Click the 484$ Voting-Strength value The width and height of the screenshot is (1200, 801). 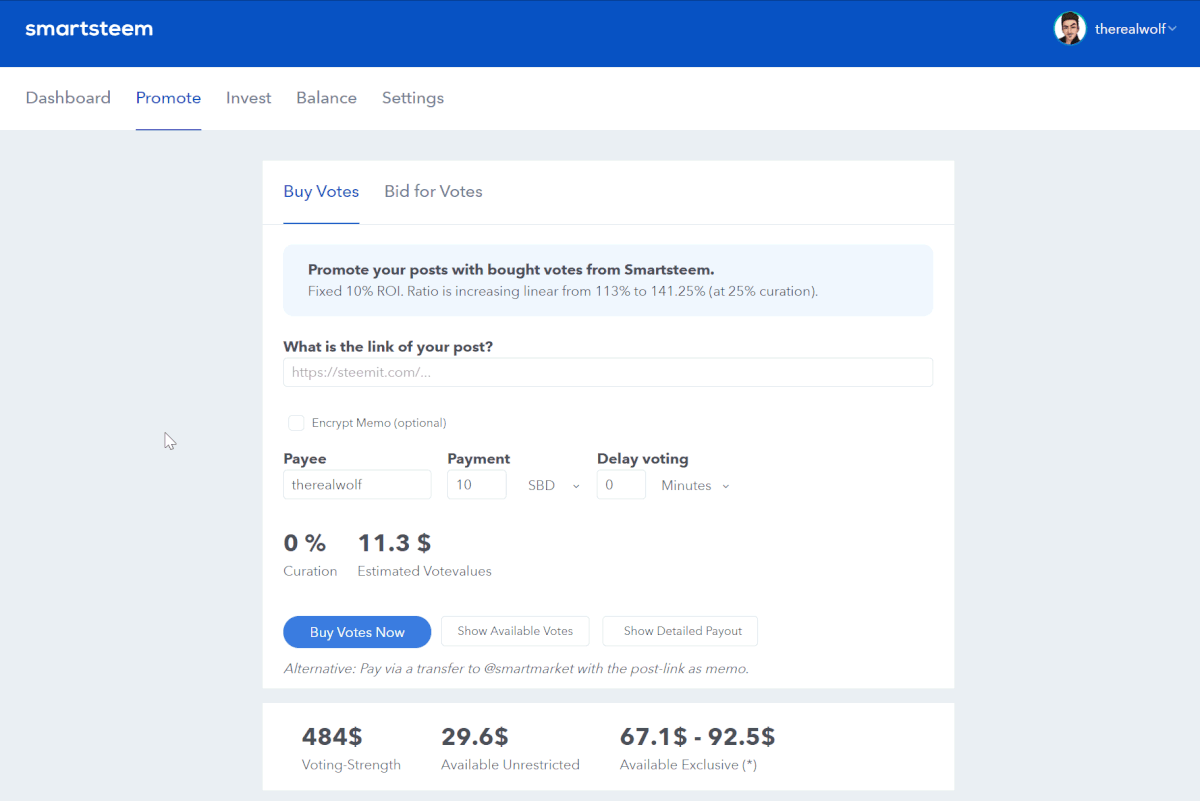tap(332, 737)
